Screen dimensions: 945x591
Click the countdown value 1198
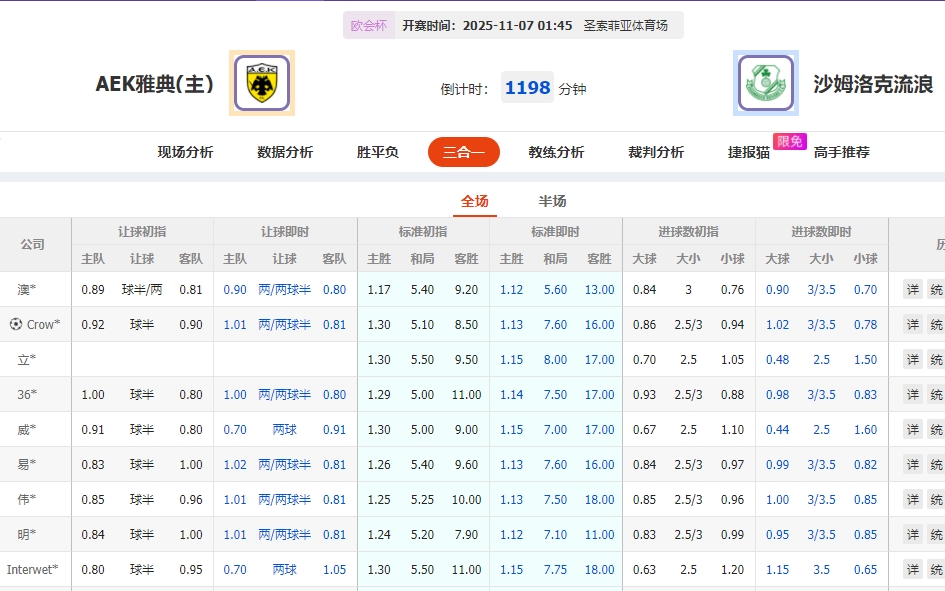[527, 87]
